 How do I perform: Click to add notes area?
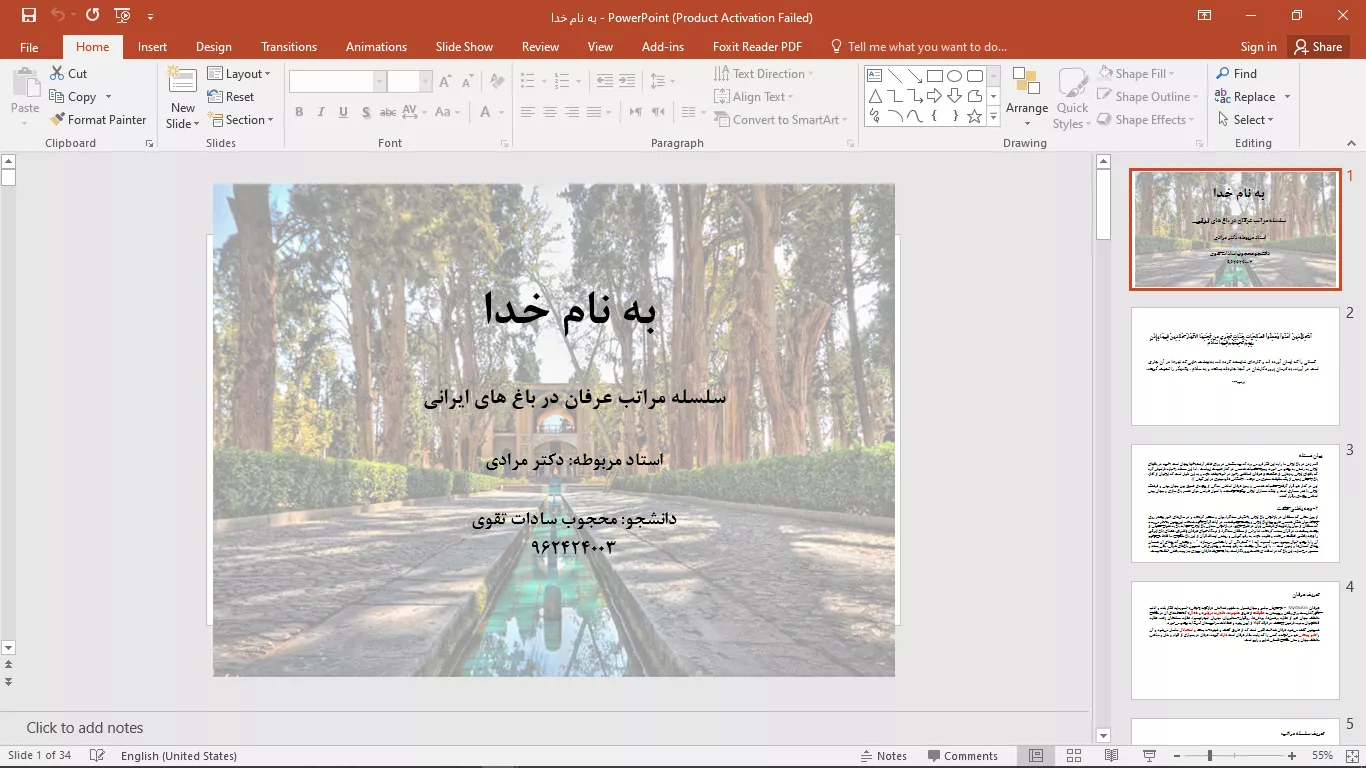coord(545,728)
